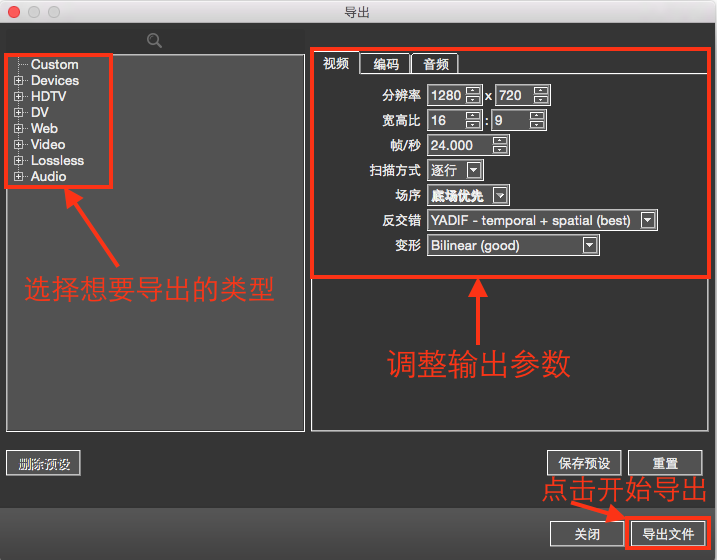The width and height of the screenshot is (717, 560).
Task: Increase aspect ratio 16 value
Action: click(x=473, y=115)
